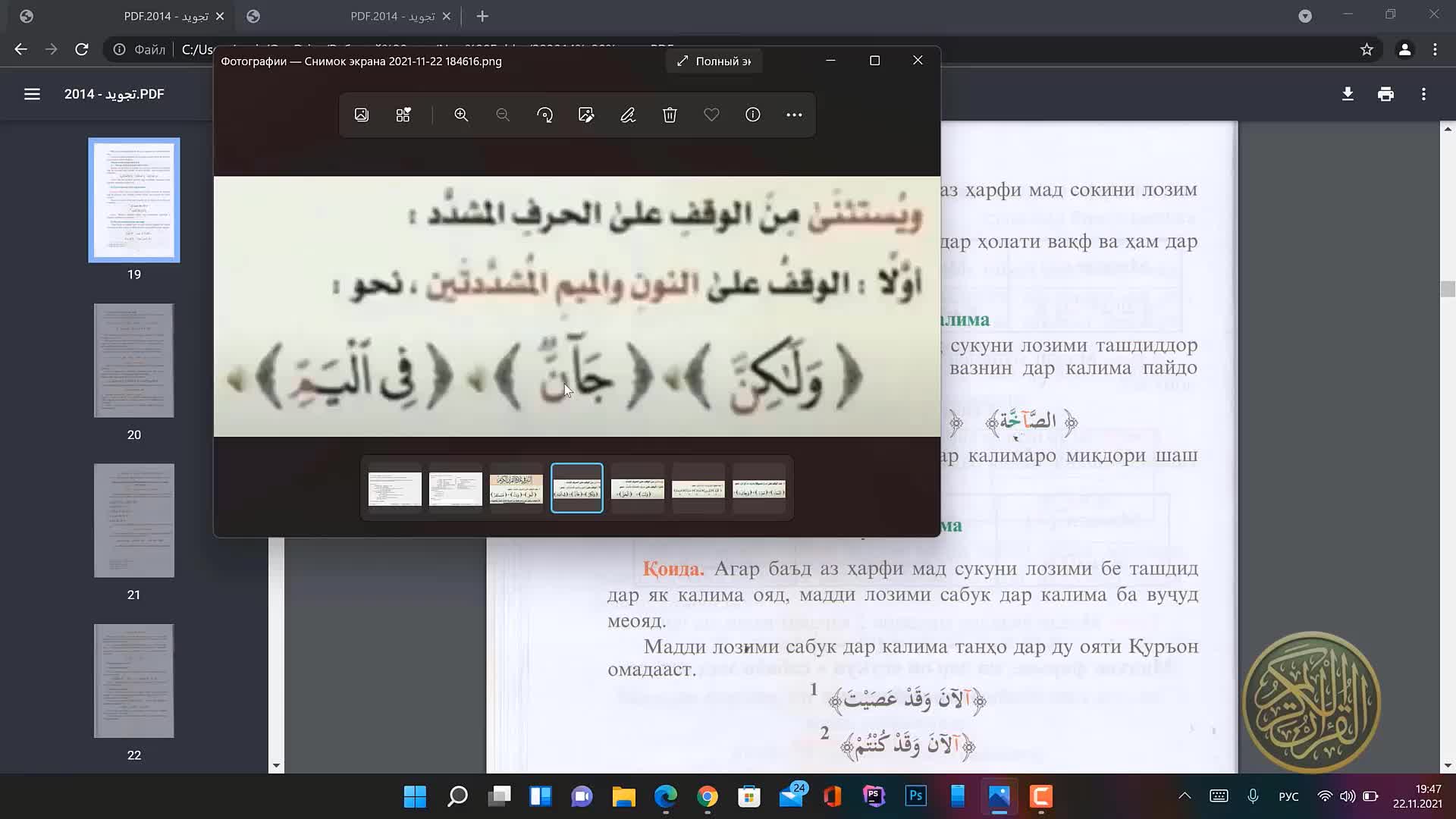Select the fifth filmstrip thumbnail
1456x819 pixels.
(x=638, y=488)
